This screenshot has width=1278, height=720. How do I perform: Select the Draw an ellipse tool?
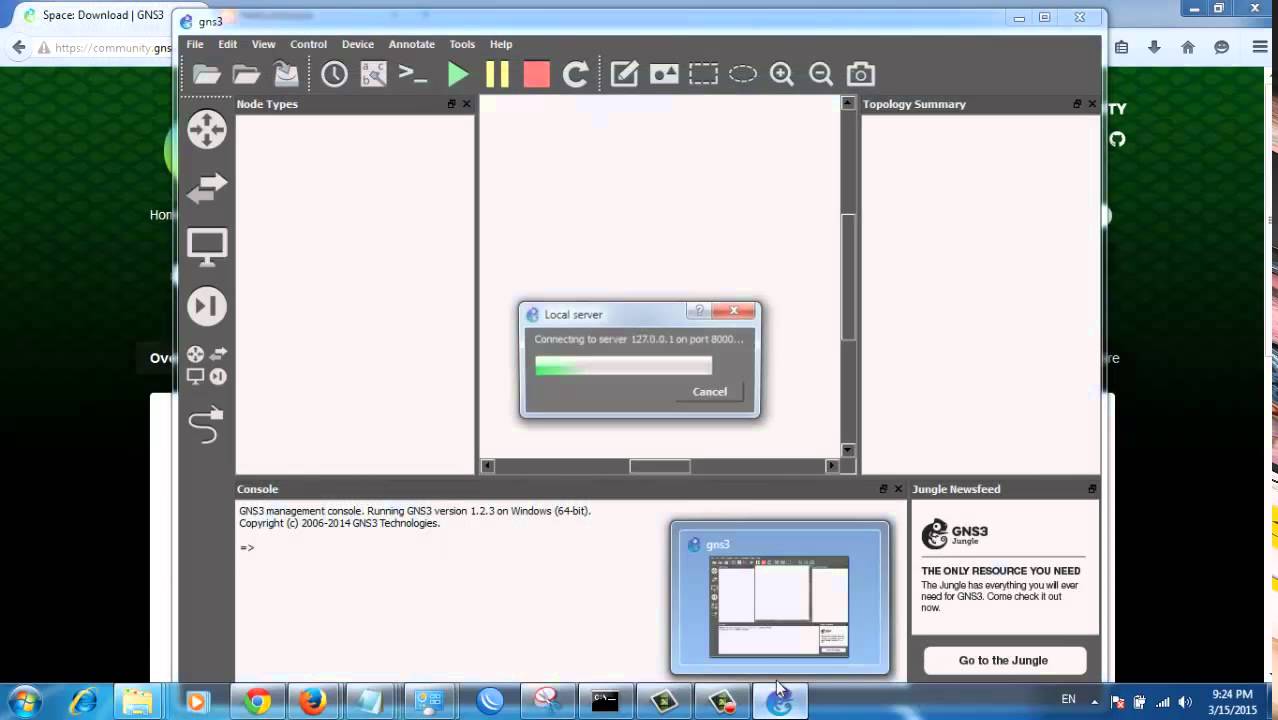click(742, 74)
